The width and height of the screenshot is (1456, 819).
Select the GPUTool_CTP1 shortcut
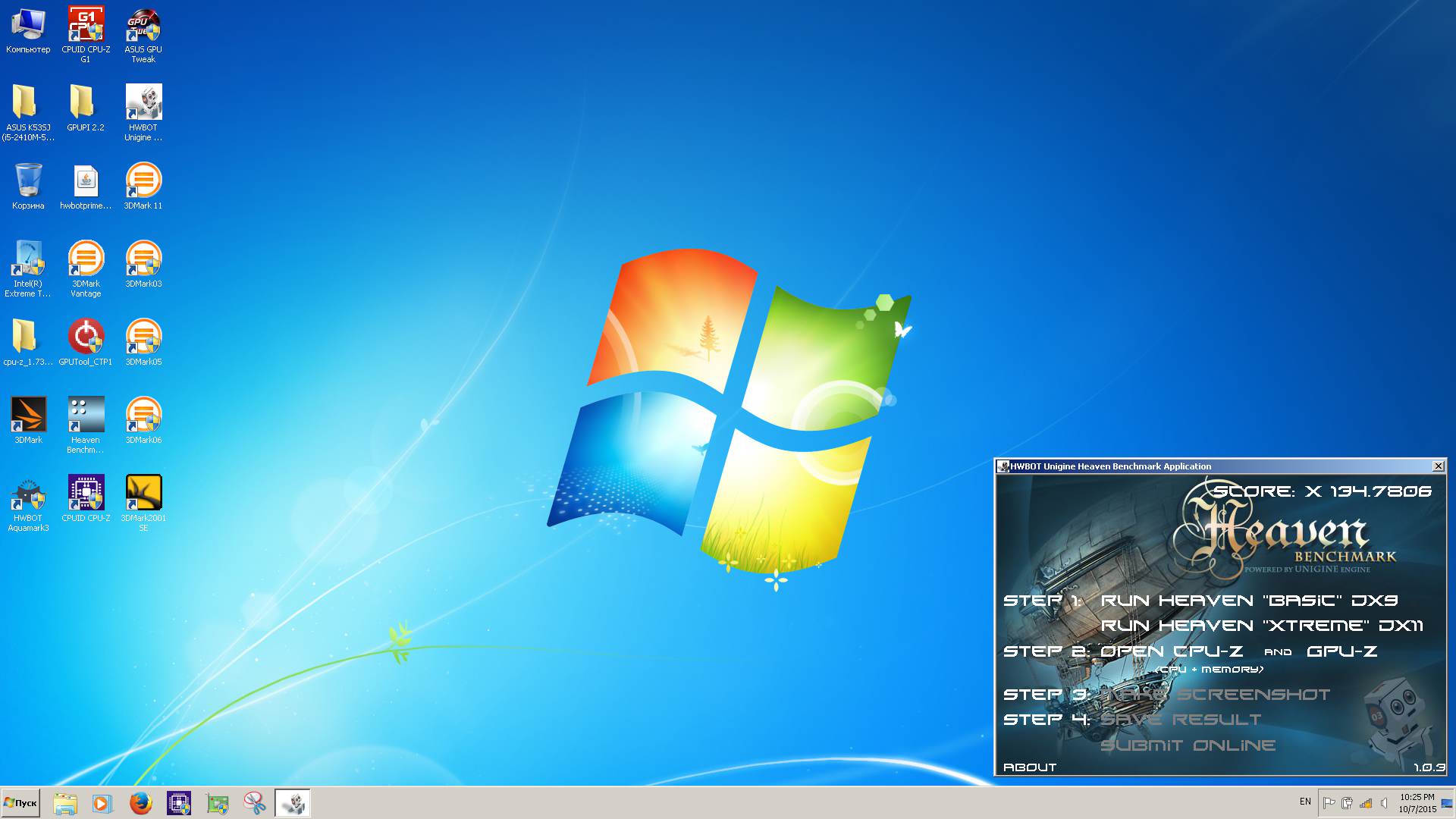[x=86, y=342]
